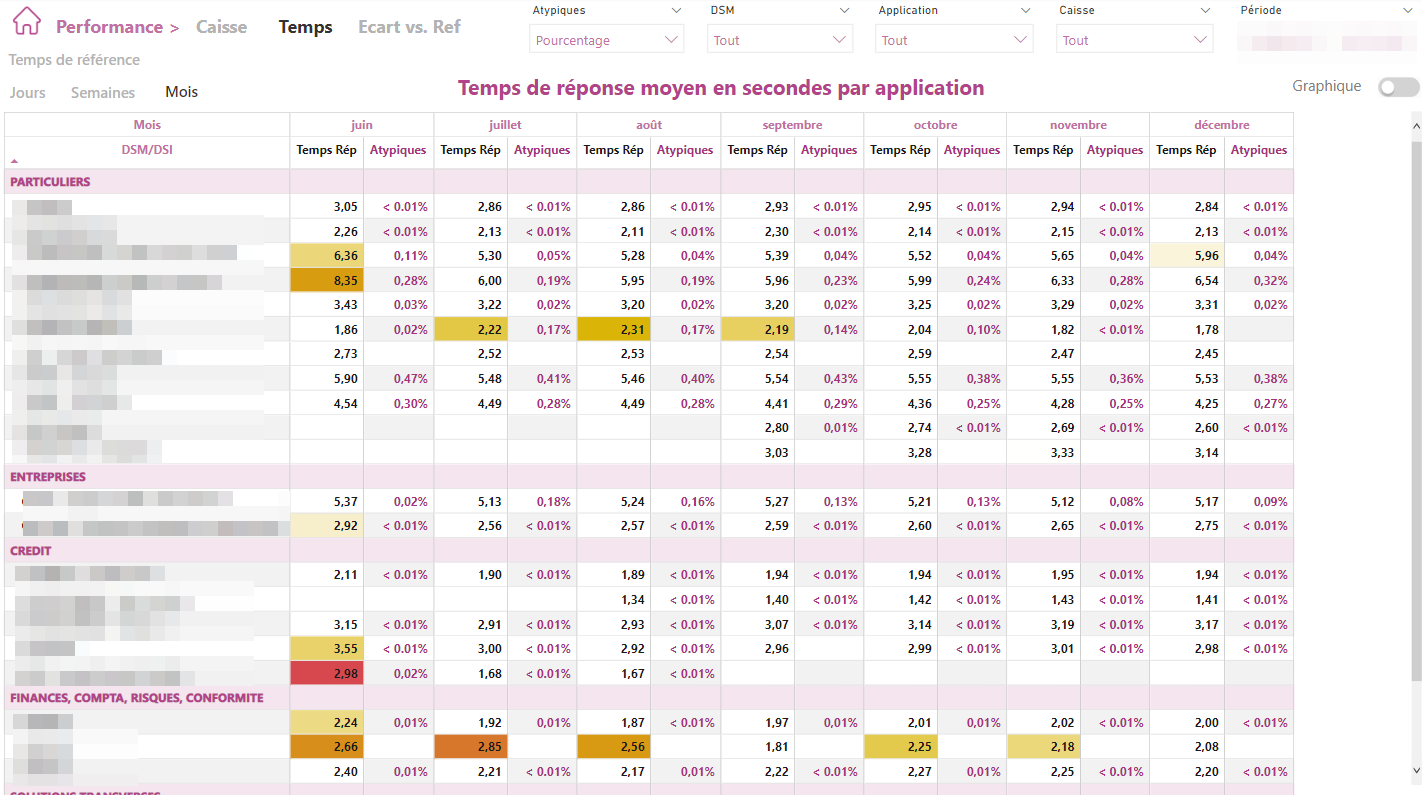Click the highlighted 3,55 cell
This screenshot has height=800, width=1422.
pos(327,649)
